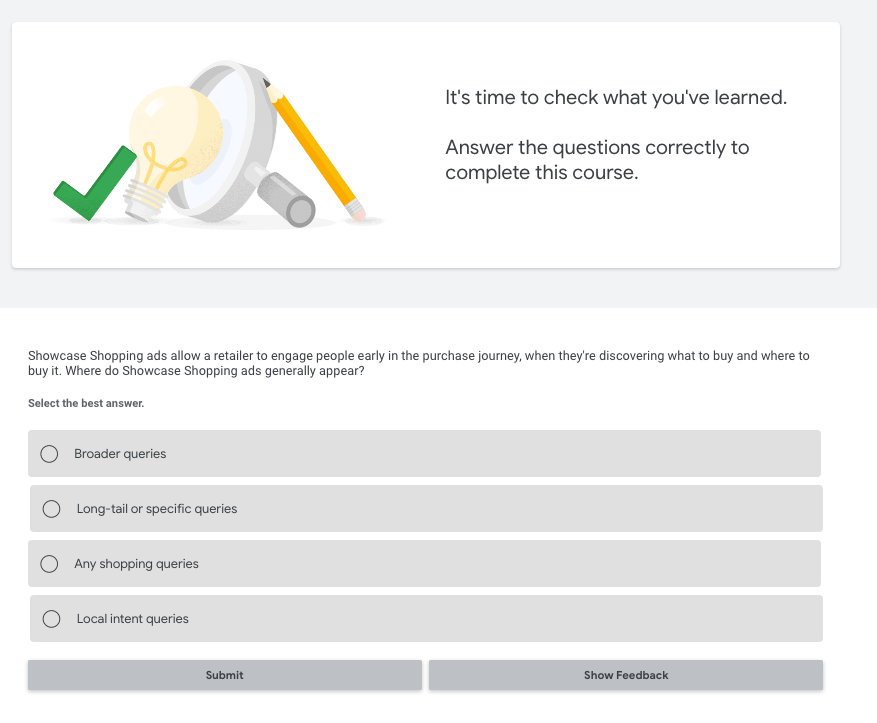Click the green checkmark illustration
This screenshot has width=877, height=723.
pyautogui.click(x=94, y=183)
